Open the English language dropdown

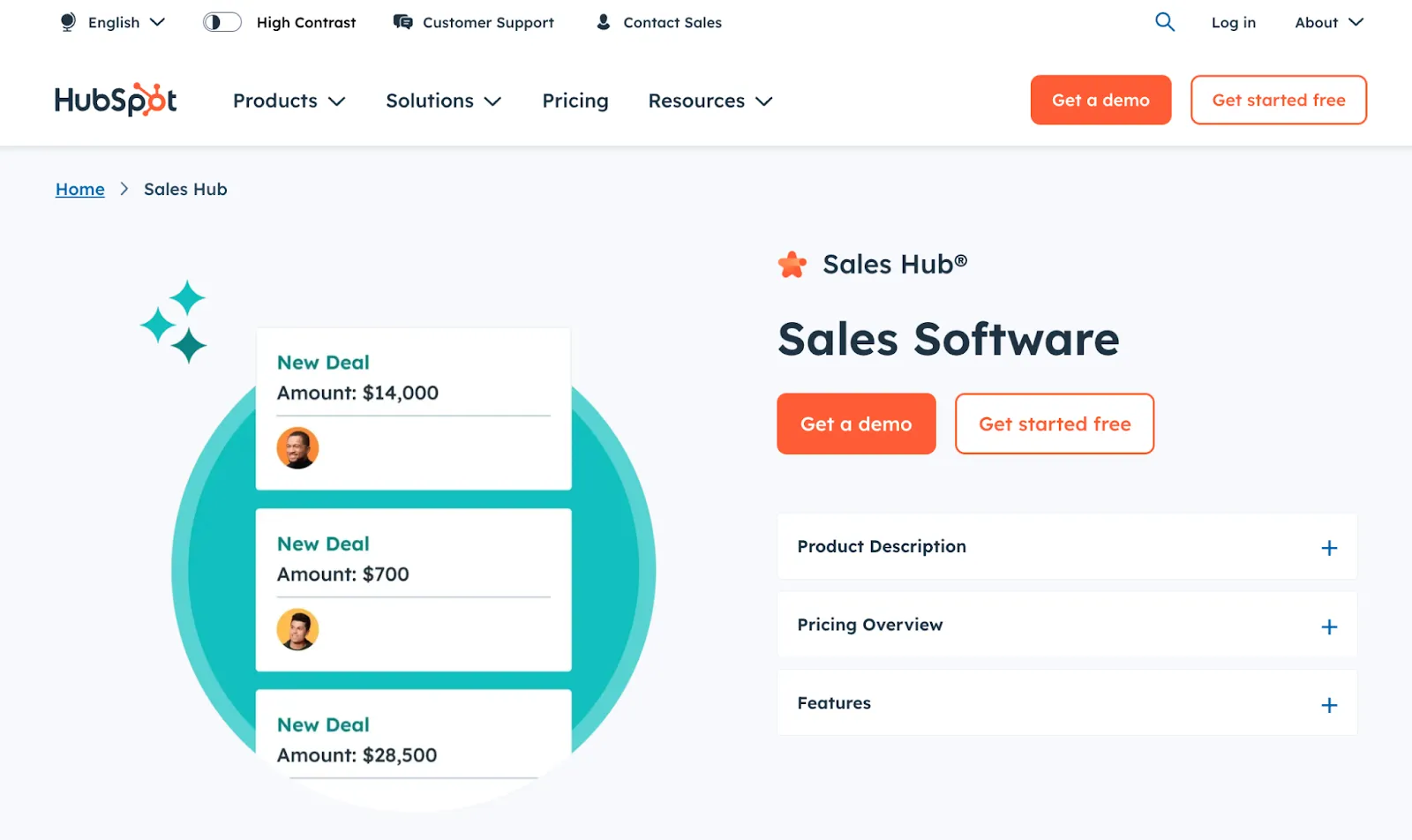coord(112,22)
